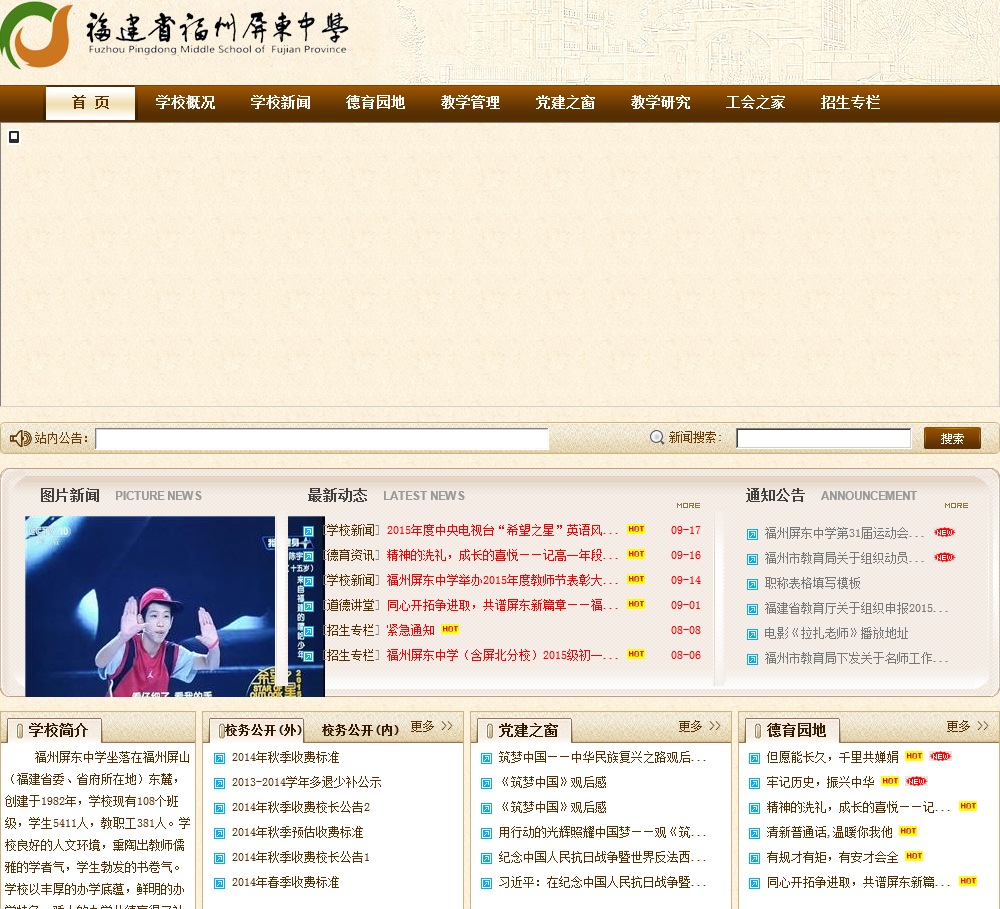Viewport: 1000px width, 909px height.
Task: Open 牢记历史，振兴中华 article
Action: coord(820,782)
